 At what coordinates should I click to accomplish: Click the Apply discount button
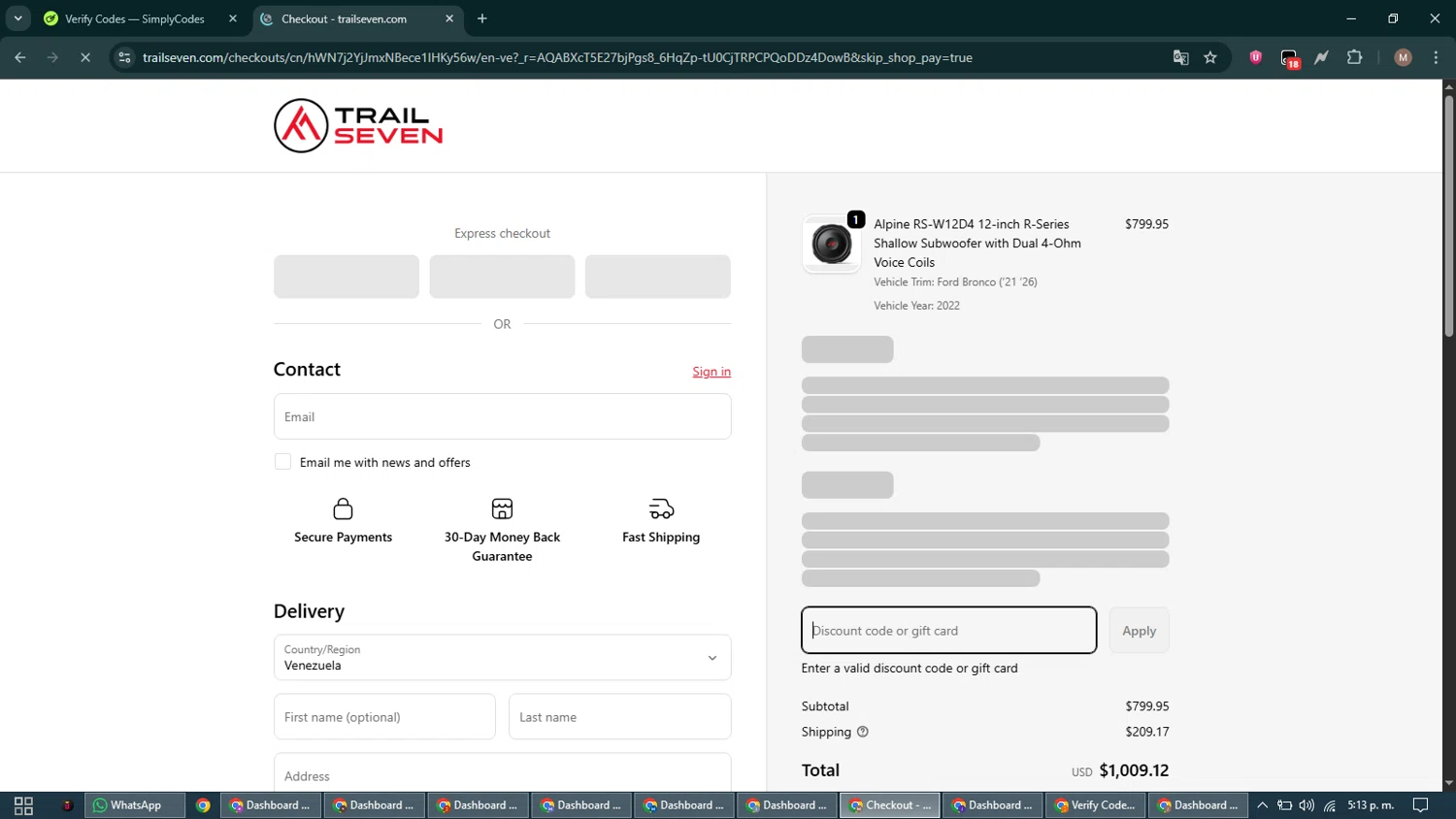(1139, 631)
